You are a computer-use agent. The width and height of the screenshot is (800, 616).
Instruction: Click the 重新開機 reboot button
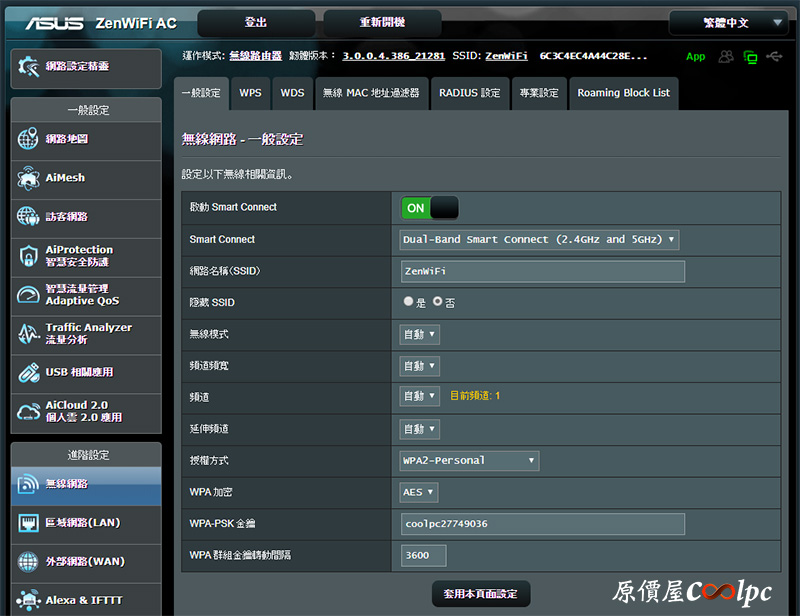click(382, 23)
